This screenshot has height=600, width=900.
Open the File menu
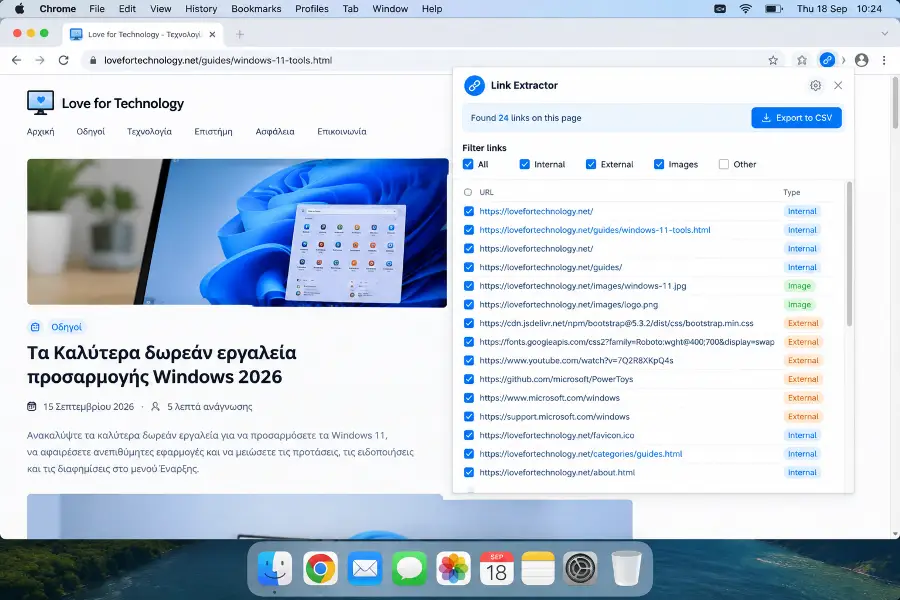pyautogui.click(x=97, y=9)
